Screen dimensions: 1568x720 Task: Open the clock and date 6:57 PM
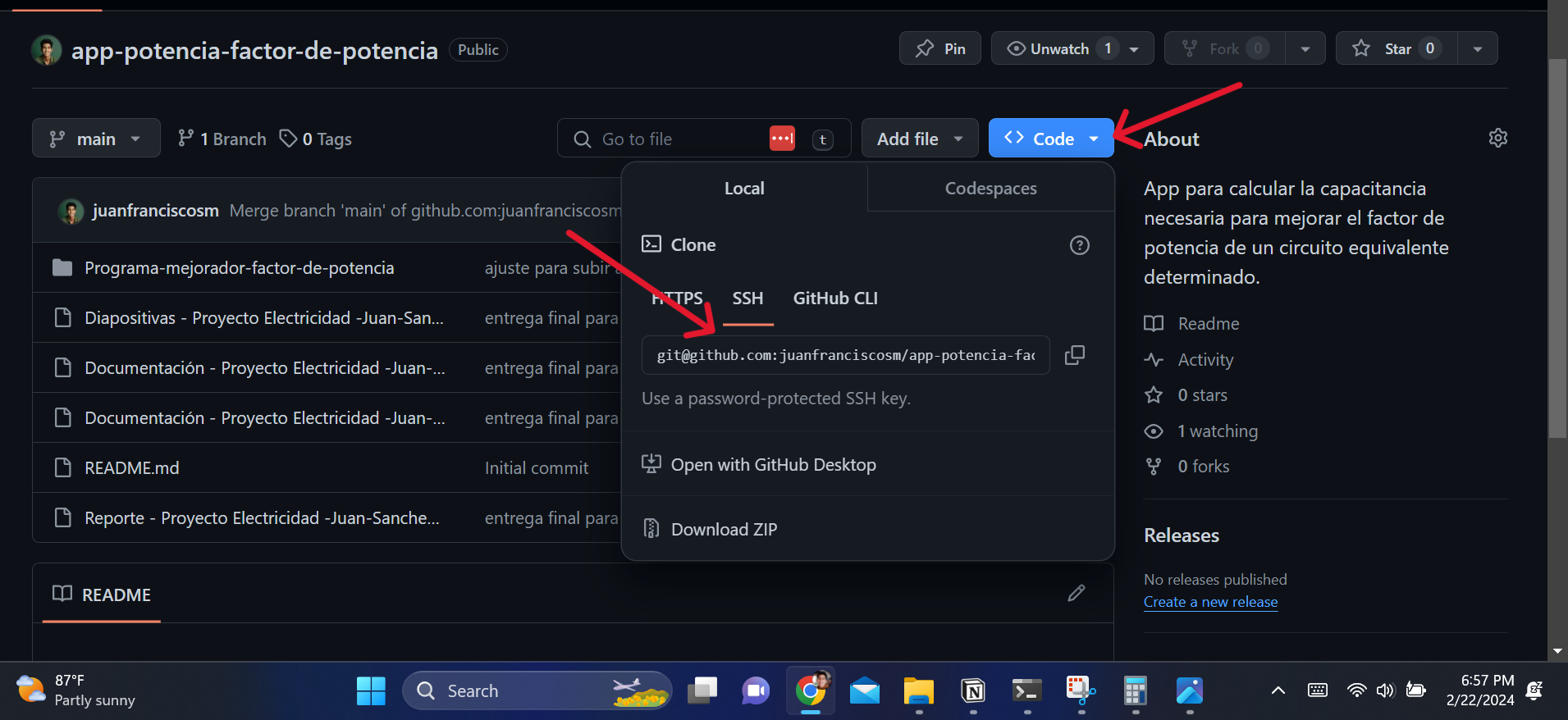pos(1480,690)
